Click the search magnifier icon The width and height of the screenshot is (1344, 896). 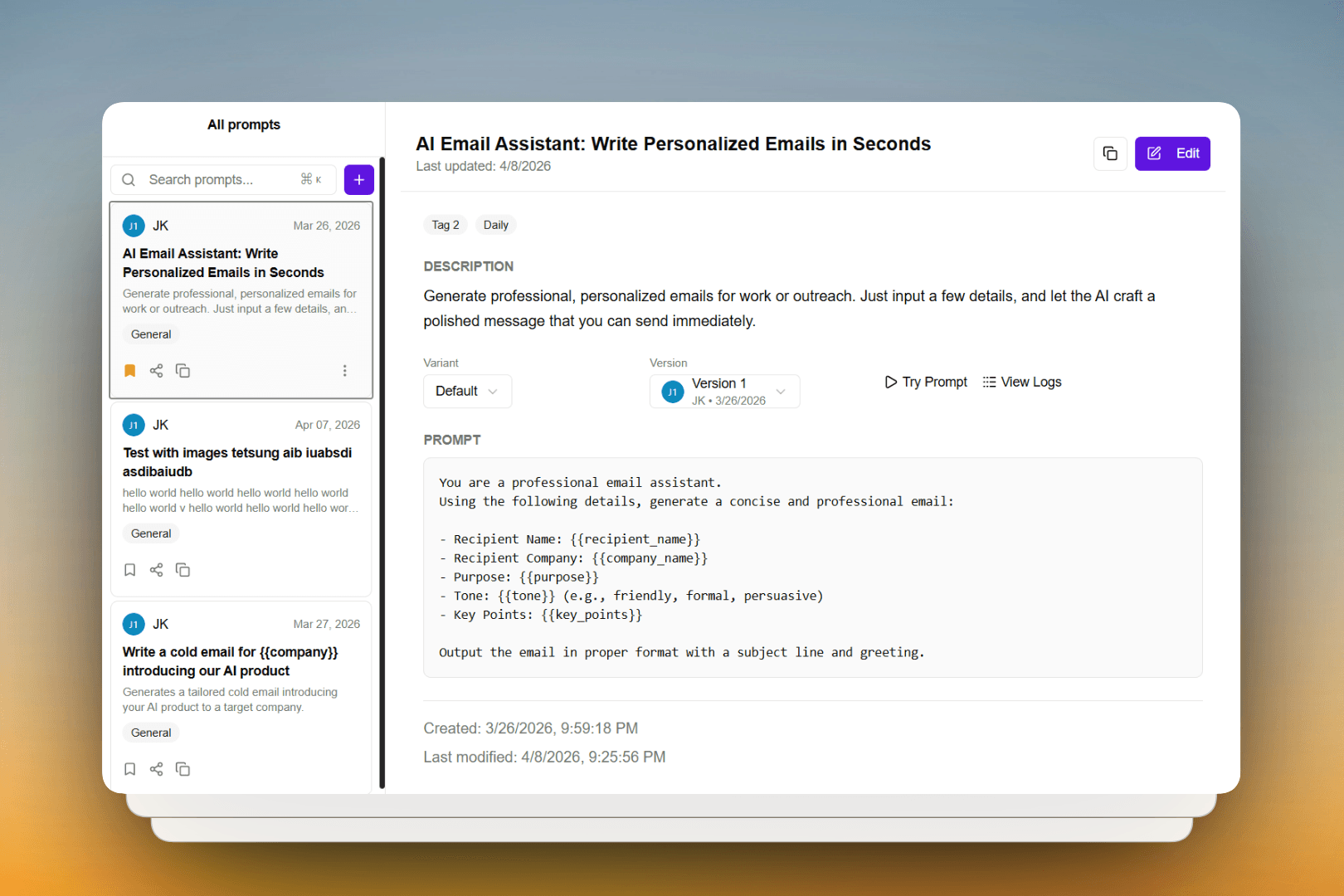pos(129,180)
